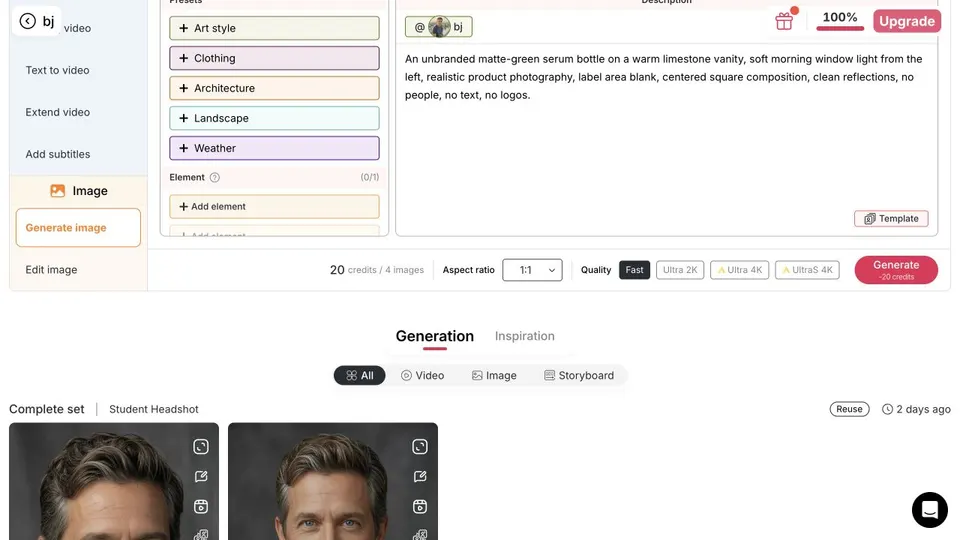The width and height of the screenshot is (960, 540).
Task: Click the expand icon on second headshot
Action: 420,447
